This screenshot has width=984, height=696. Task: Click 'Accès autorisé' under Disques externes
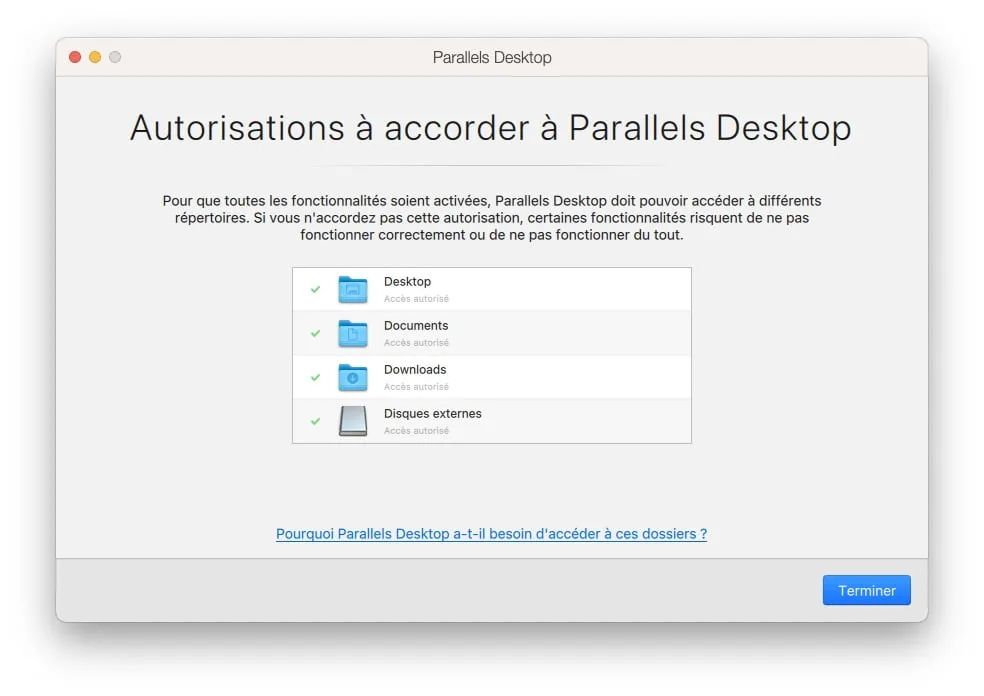point(416,431)
